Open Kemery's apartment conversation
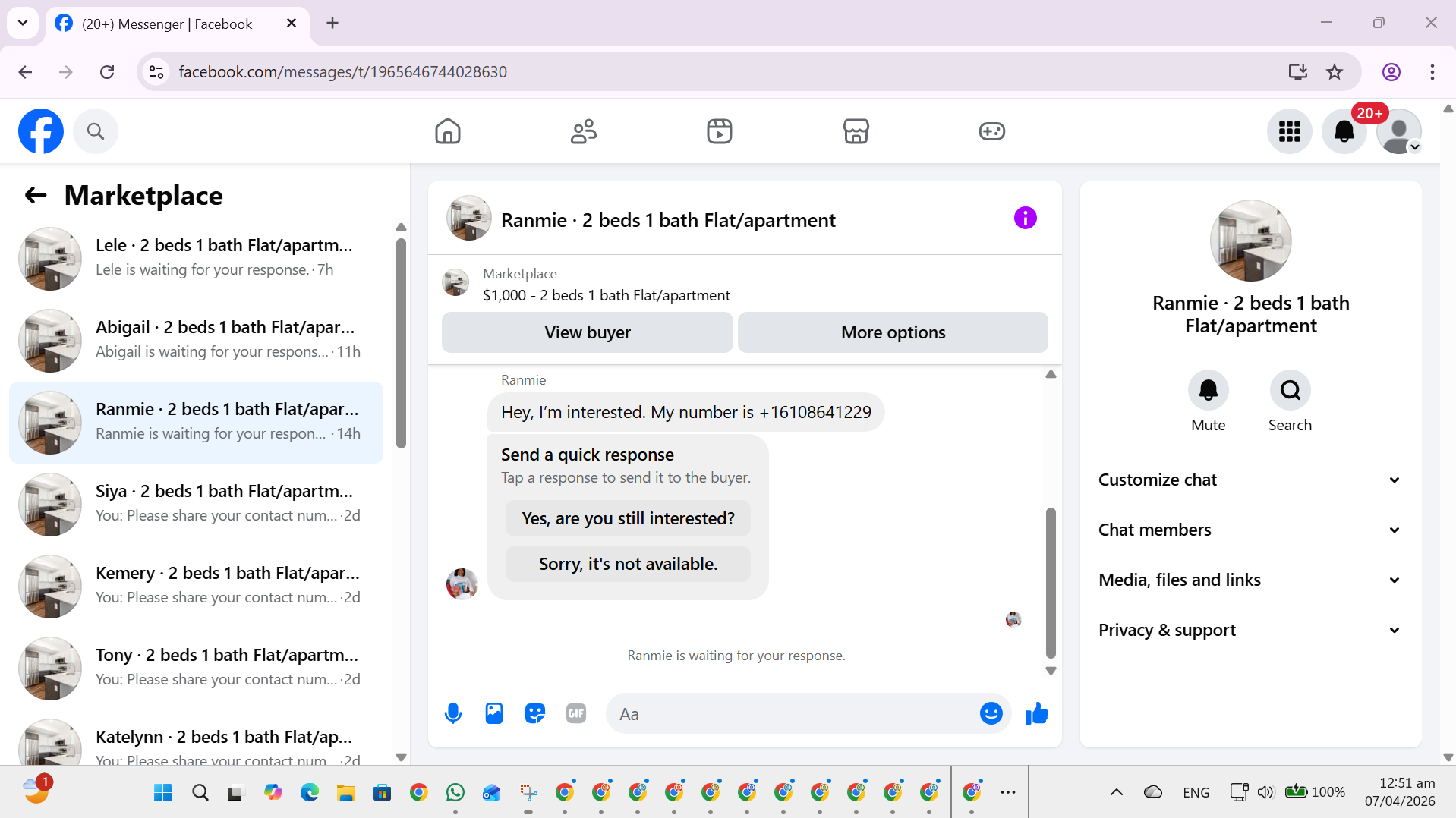 click(196, 587)
